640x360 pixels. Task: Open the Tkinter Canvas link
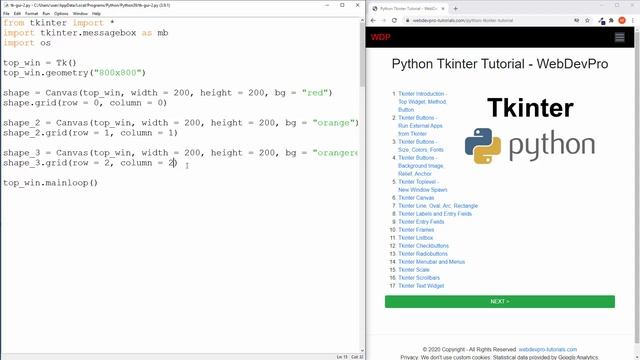click(416, 198)
